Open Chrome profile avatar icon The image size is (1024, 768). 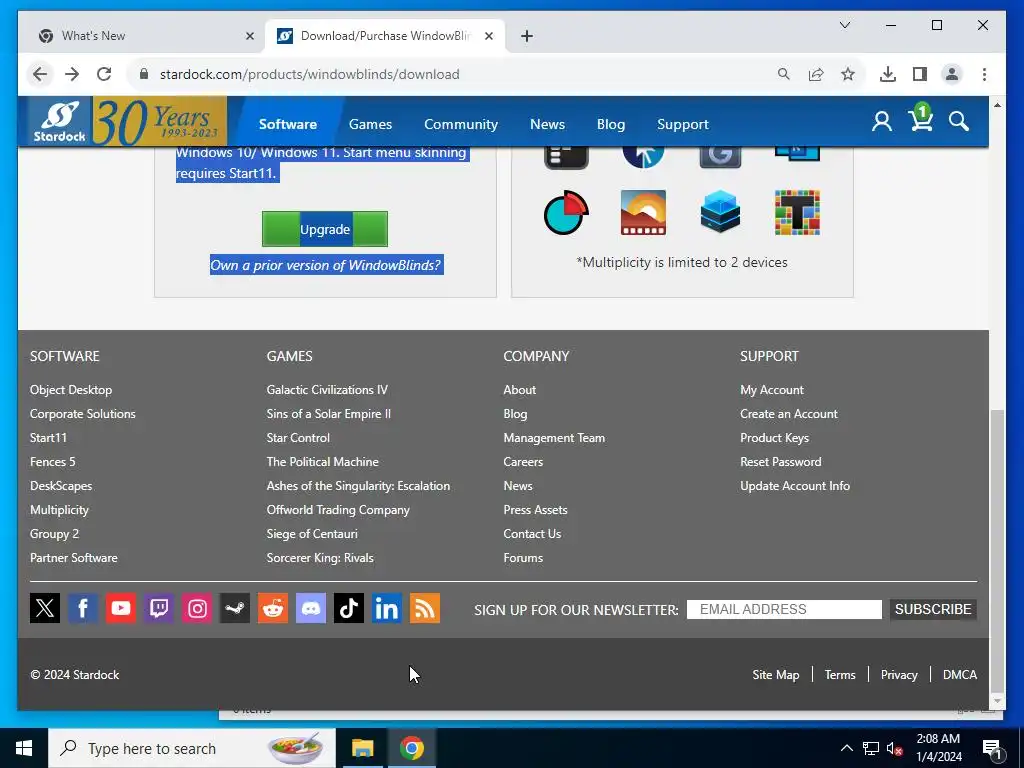point(952,74)
